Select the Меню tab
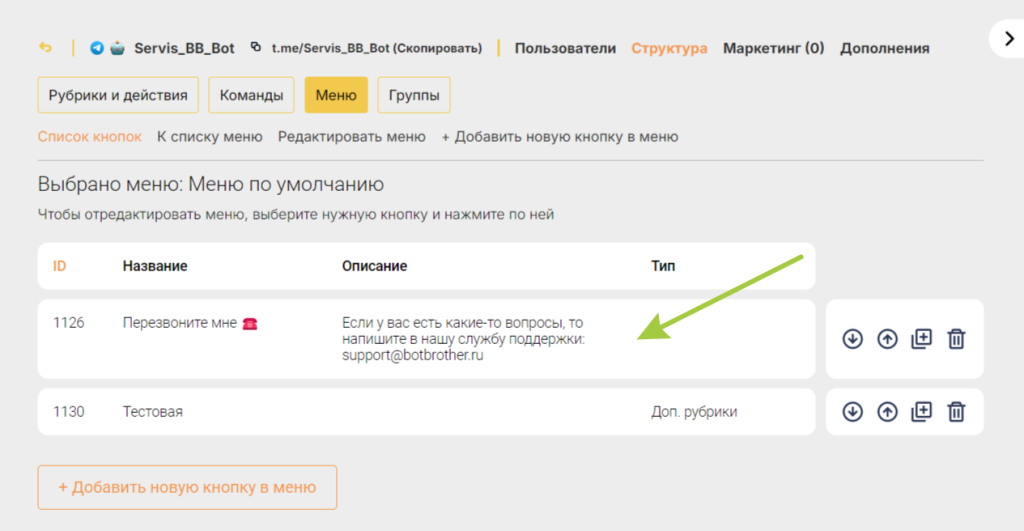This screenshot has height=531, width=1024. point(336,95)
